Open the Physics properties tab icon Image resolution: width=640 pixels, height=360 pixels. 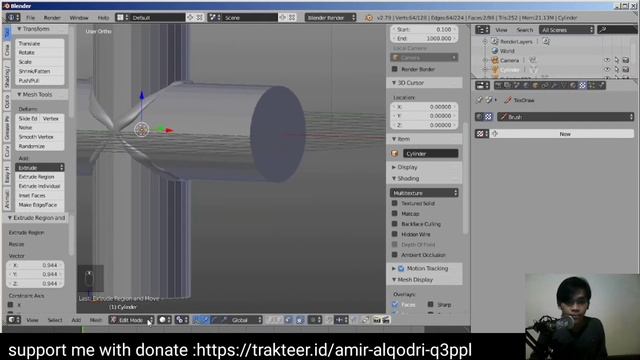pos(601,85)
